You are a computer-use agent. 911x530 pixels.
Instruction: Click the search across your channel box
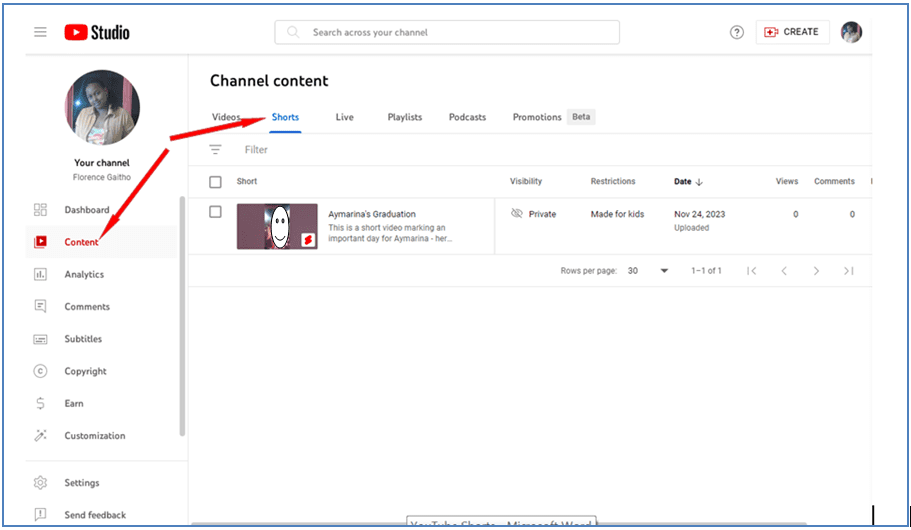click(x=447, y=32)
